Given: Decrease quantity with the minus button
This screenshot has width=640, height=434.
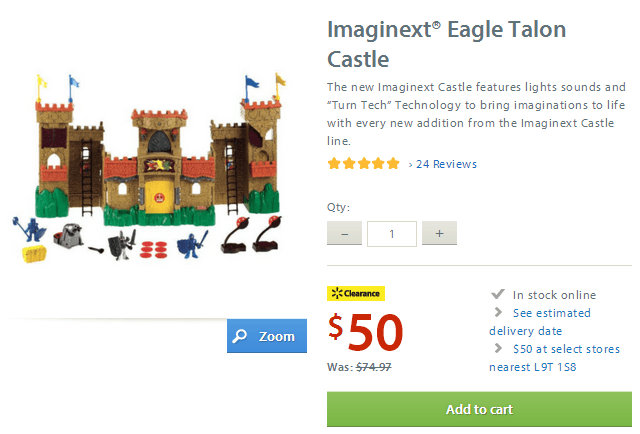Looking at the screenshot, I should pos(344,234).
